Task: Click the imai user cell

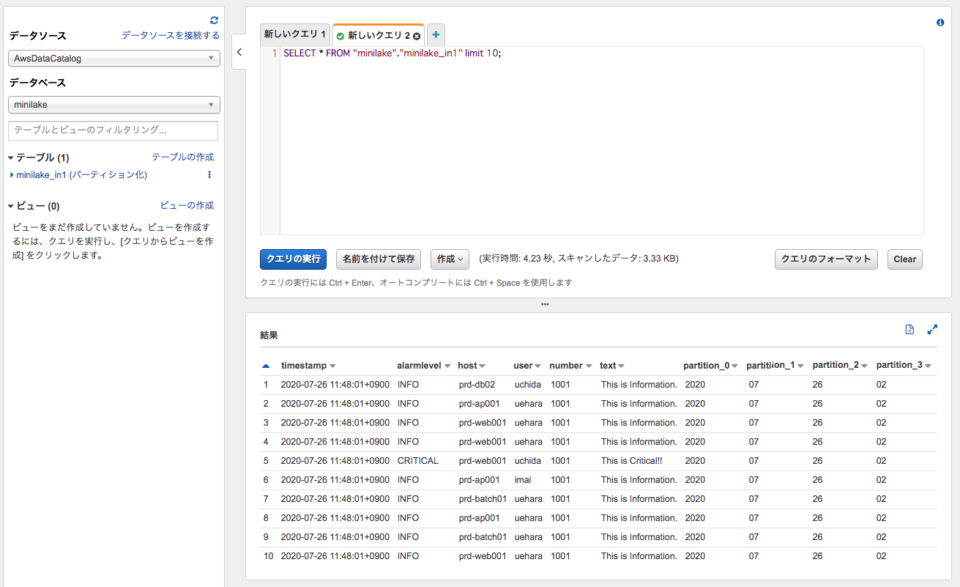Action: click(x=522, y=480)
